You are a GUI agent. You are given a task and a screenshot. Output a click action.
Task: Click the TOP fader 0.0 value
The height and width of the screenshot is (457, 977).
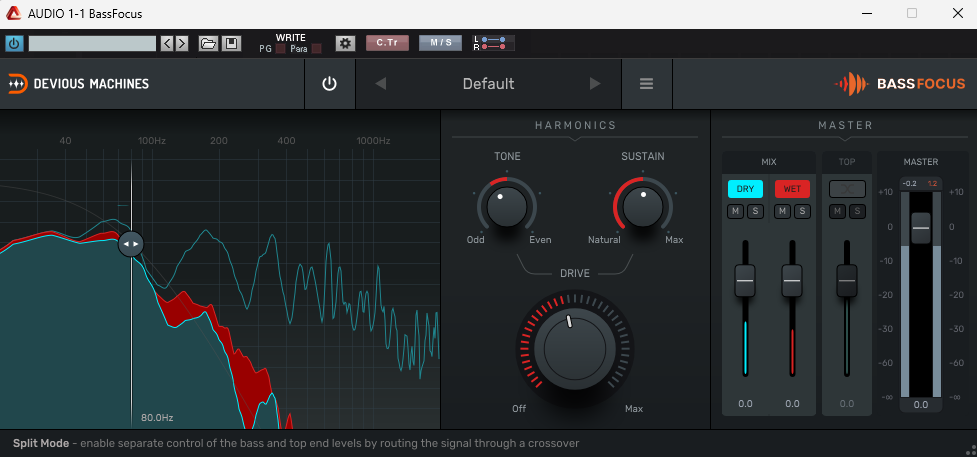[x=847, y=403]
